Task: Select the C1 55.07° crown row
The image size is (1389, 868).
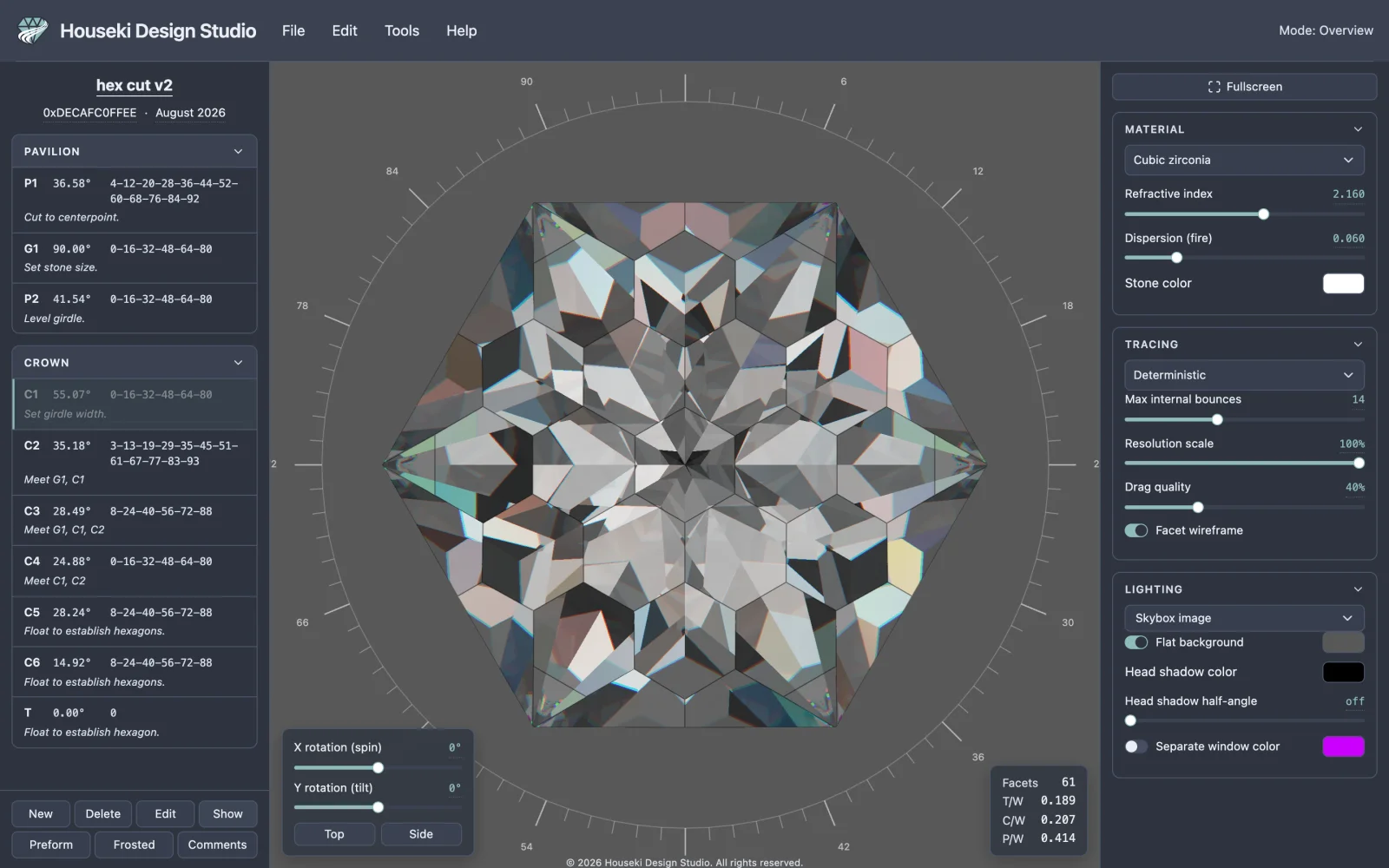Action: point(135,404)
